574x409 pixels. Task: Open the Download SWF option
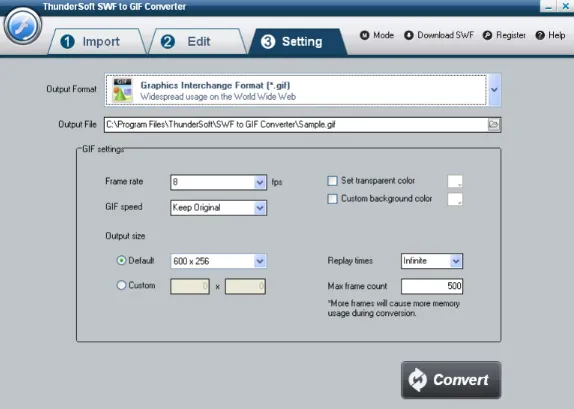tap(439, 35)
